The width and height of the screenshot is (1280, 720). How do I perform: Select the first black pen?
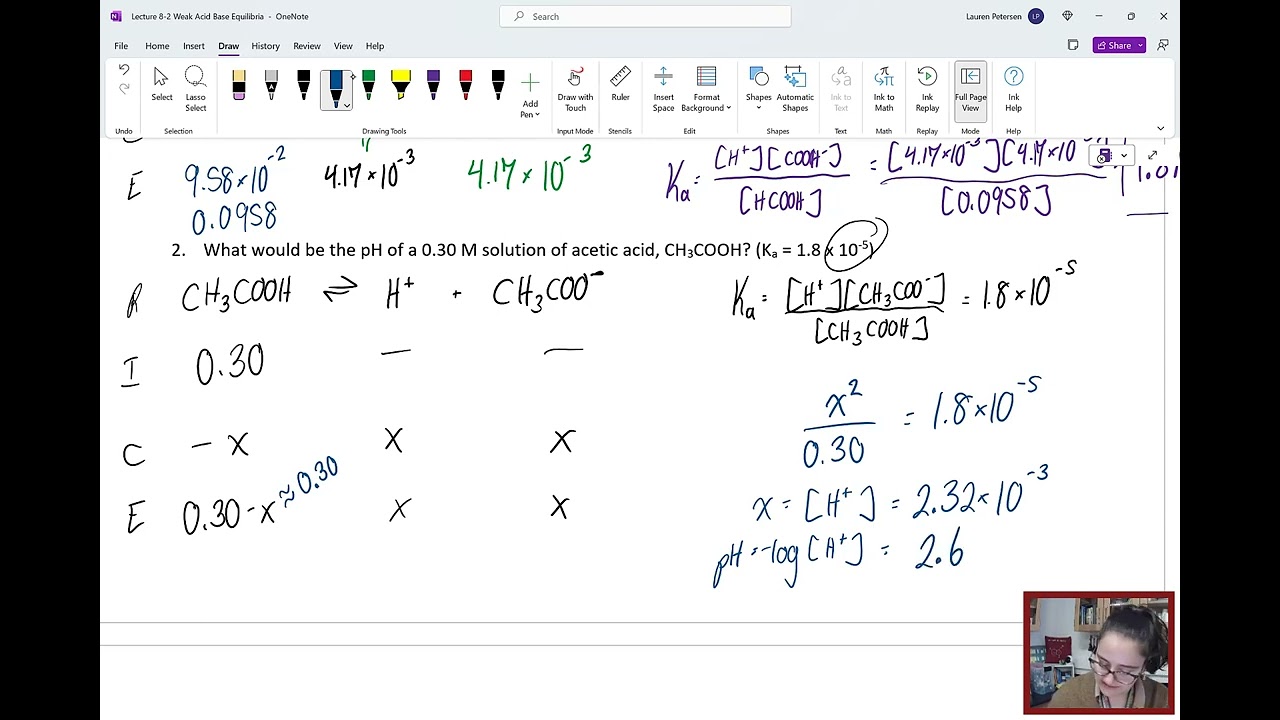(x=303, y=85)
